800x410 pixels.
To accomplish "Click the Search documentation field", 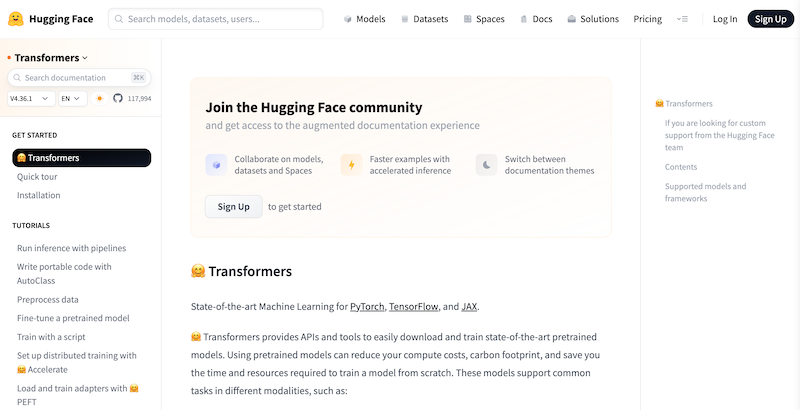I will 79,78.
